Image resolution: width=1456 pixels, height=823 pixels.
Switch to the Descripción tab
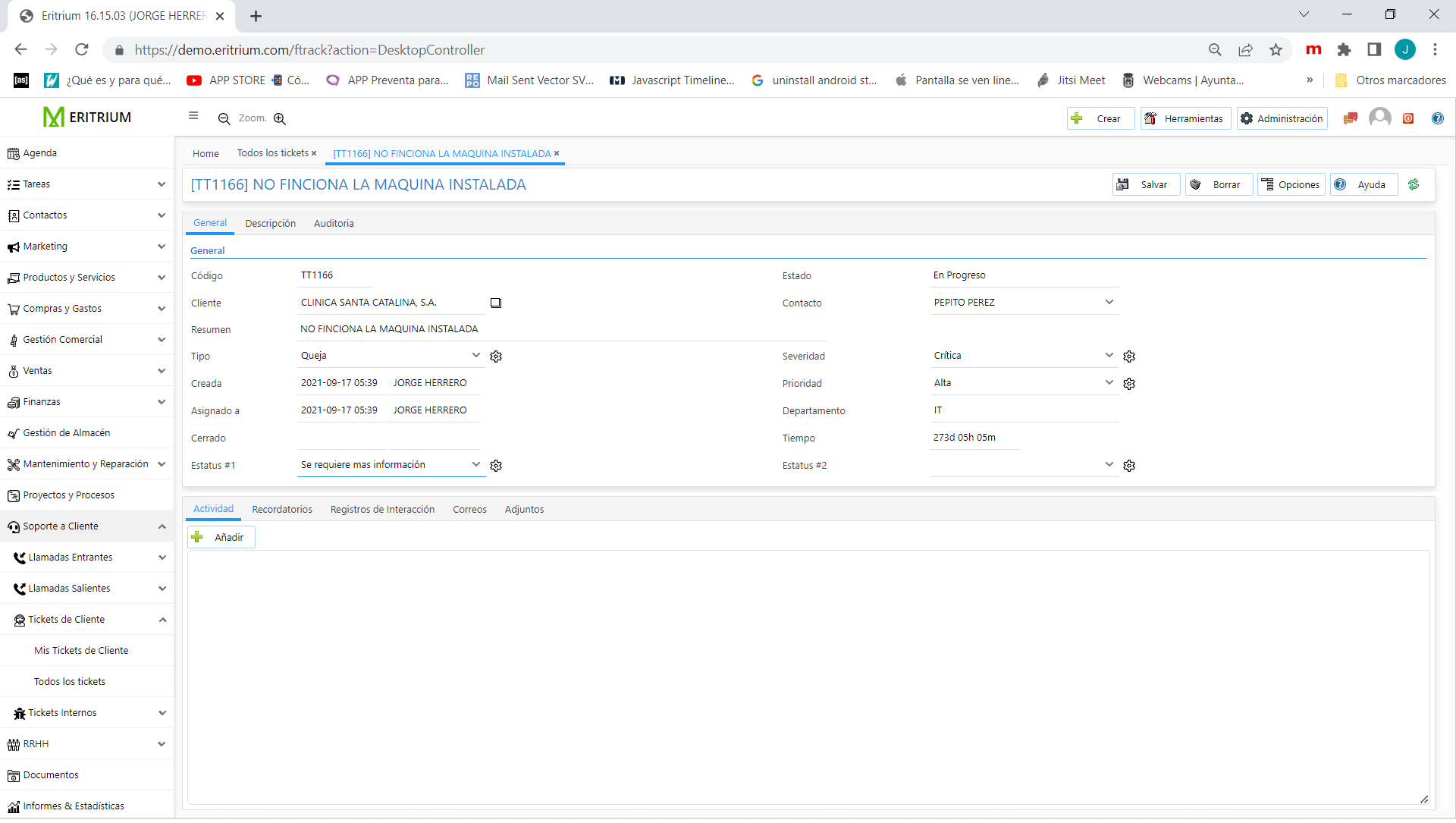(270, 223)
